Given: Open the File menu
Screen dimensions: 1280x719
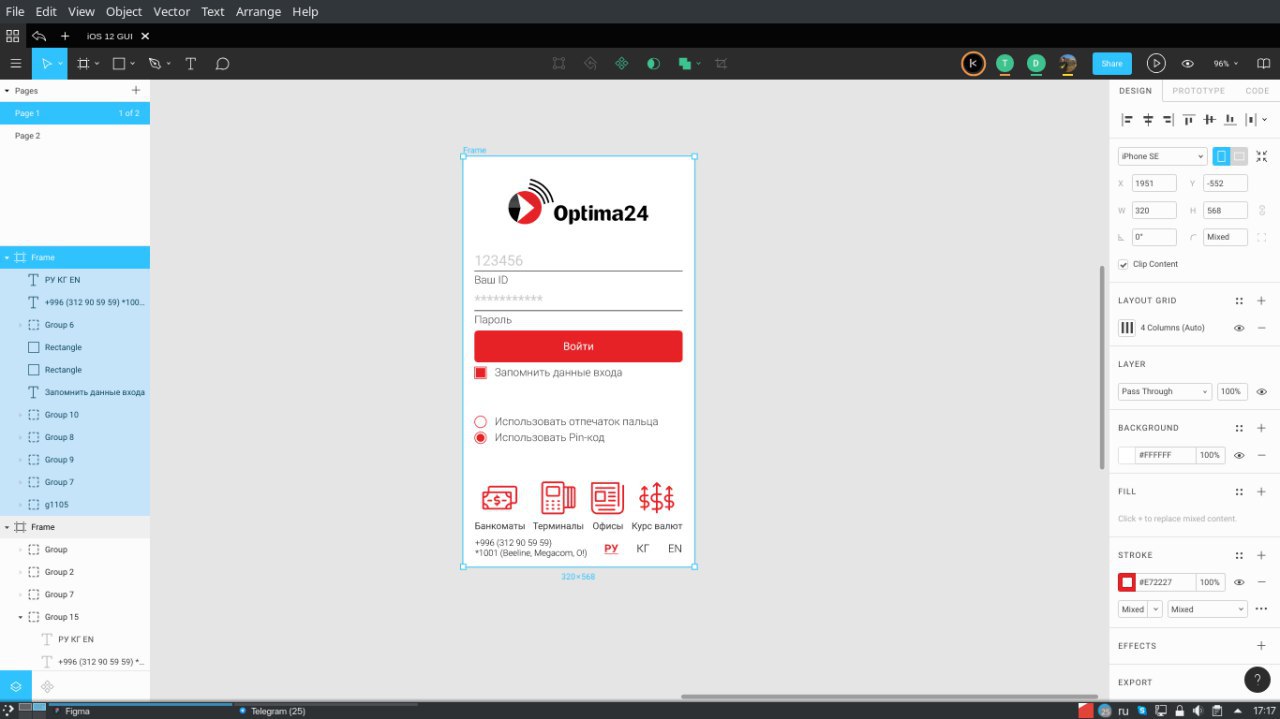Looking at the screenshot, I should [15, 11].
